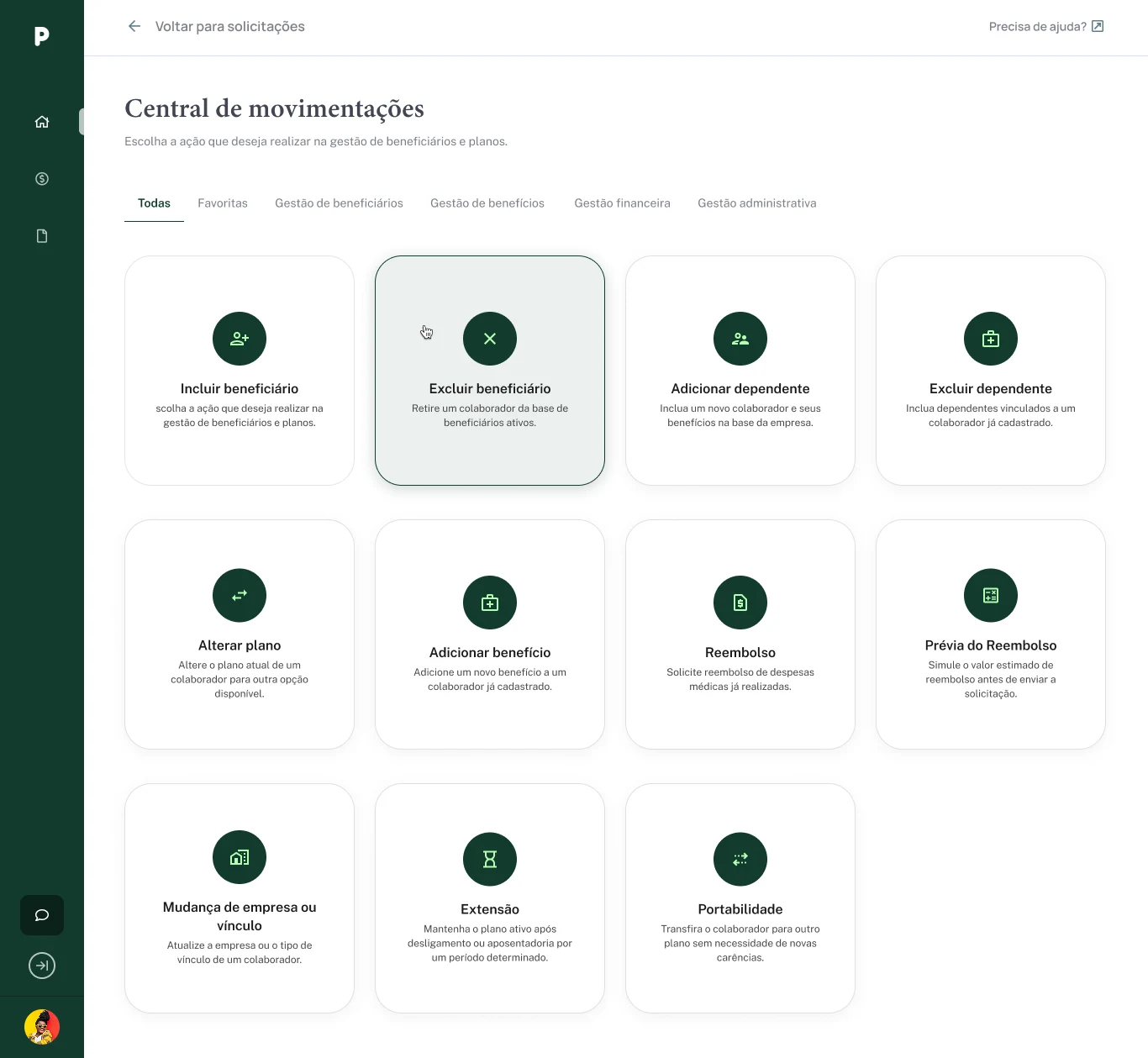The image size is (1148, 1058).
Task: Open the Gestão de beneficiários tab
Action: [x=339, y=203]
